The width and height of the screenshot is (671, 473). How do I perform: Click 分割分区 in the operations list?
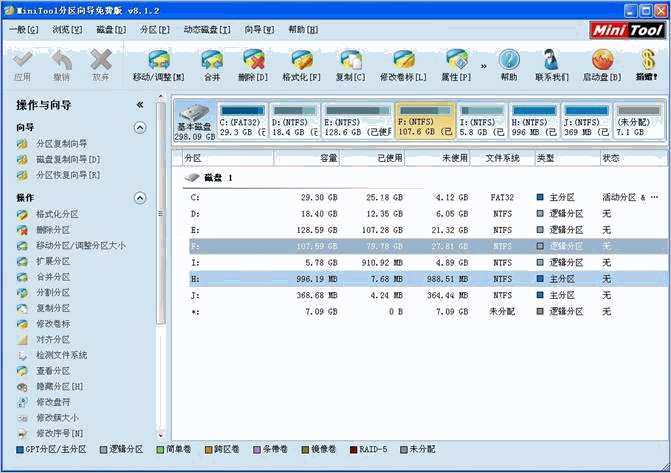[53, 293]
